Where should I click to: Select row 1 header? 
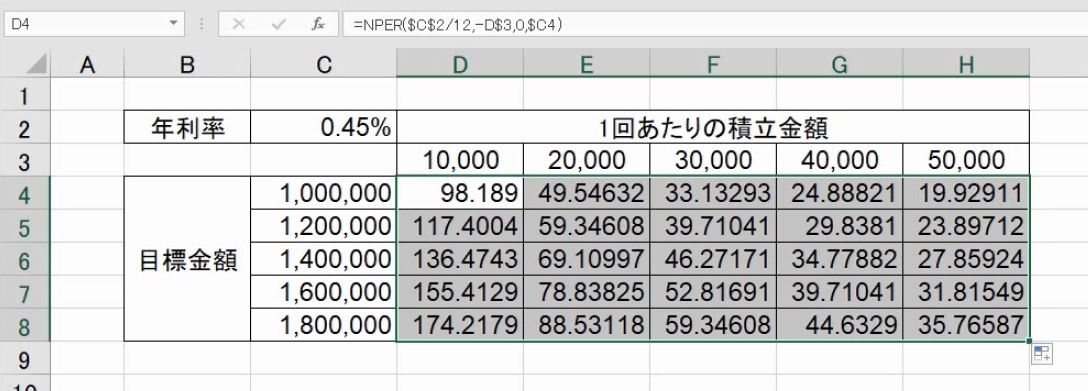coord(25,95)
